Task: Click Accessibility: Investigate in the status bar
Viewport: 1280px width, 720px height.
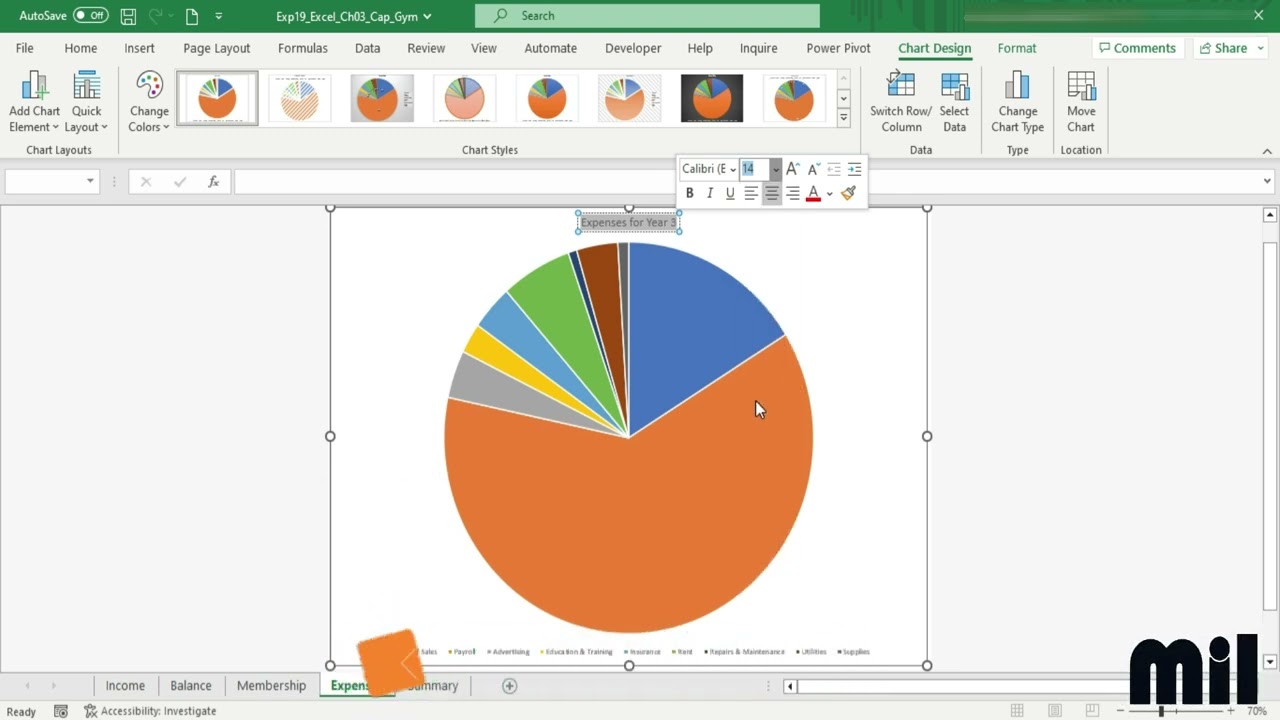Action: (150, 711)
